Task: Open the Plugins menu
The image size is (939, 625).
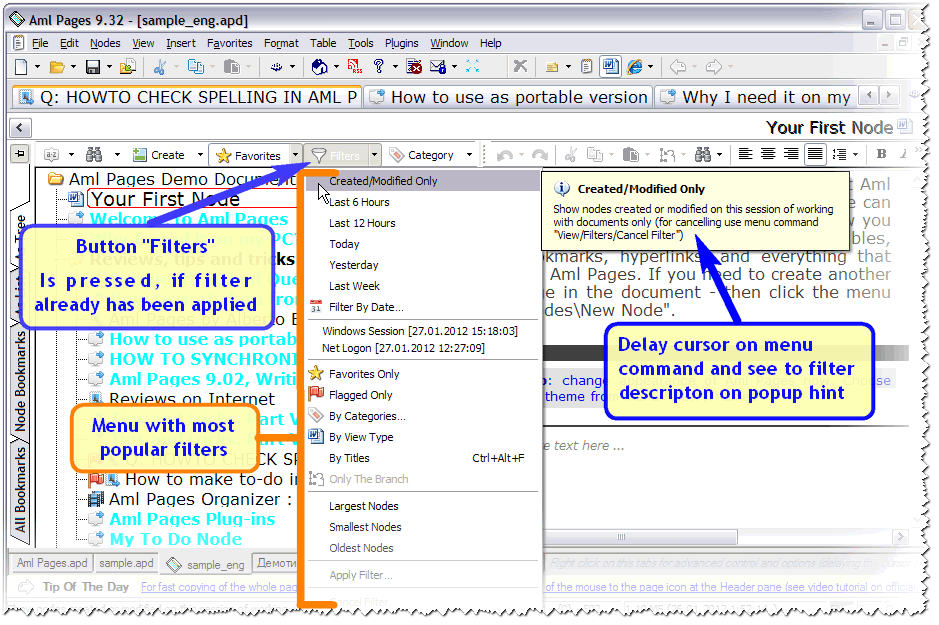Action: [401, 43]
